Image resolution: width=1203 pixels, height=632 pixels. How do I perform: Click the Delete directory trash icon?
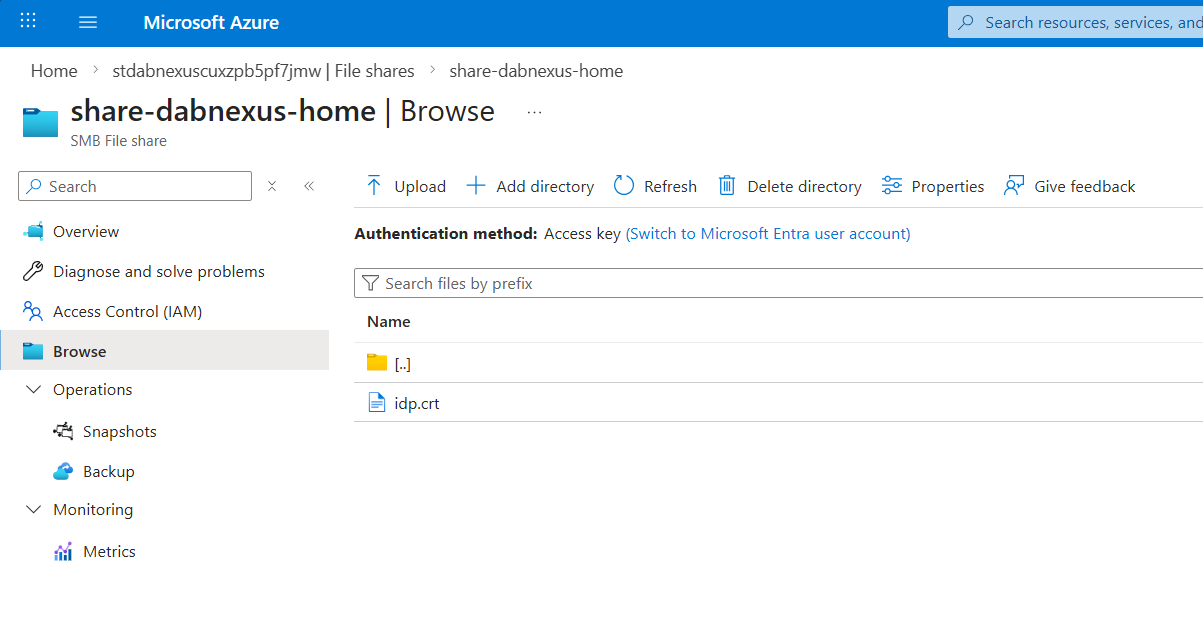pos(728,186)
